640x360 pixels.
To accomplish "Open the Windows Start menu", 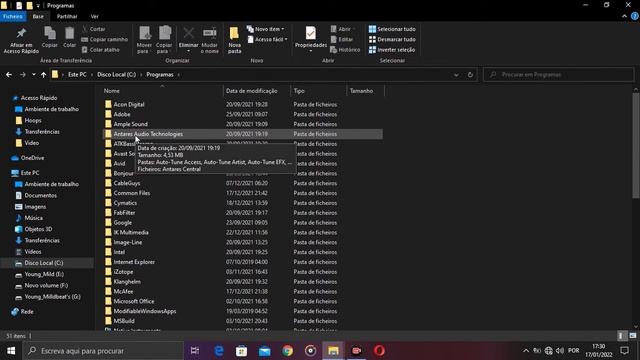I will pos(11,351).
